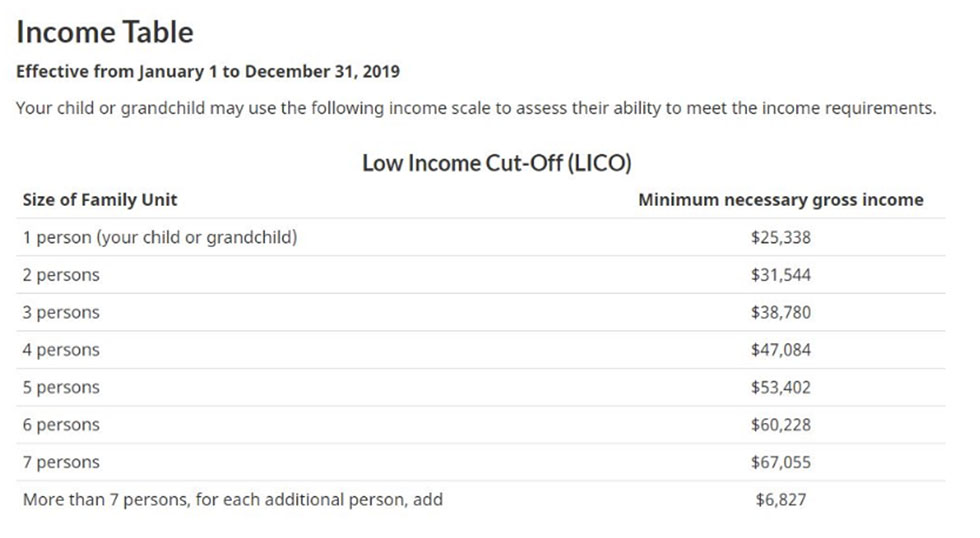The width and height of the screenshot is (980, 538).
Task: Select the 1 person row label
Action: (160, 237)
